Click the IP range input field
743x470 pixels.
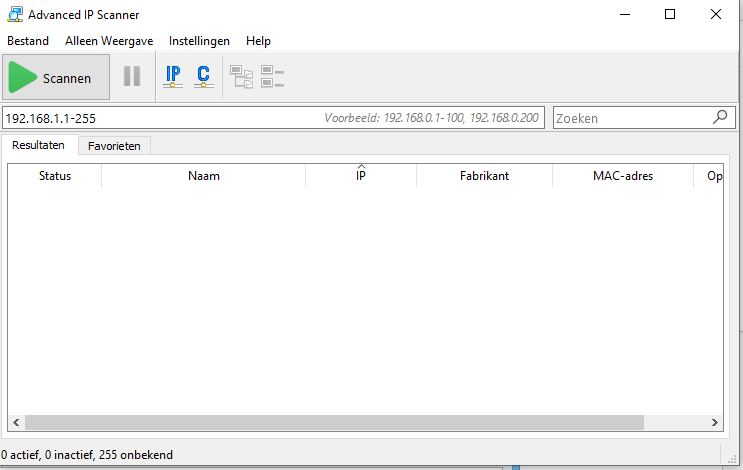(x=273, y=118)
